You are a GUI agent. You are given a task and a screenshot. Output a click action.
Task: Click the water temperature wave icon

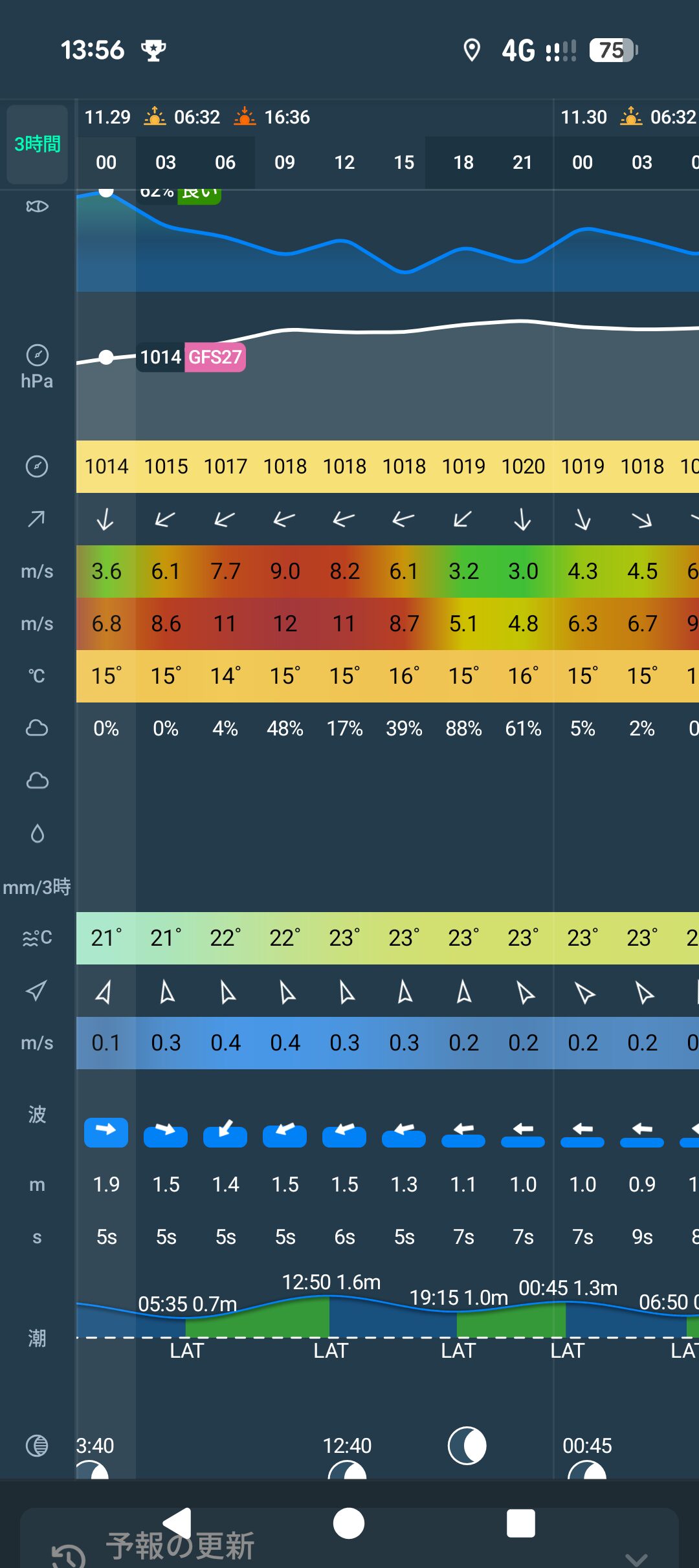(37, 938)
